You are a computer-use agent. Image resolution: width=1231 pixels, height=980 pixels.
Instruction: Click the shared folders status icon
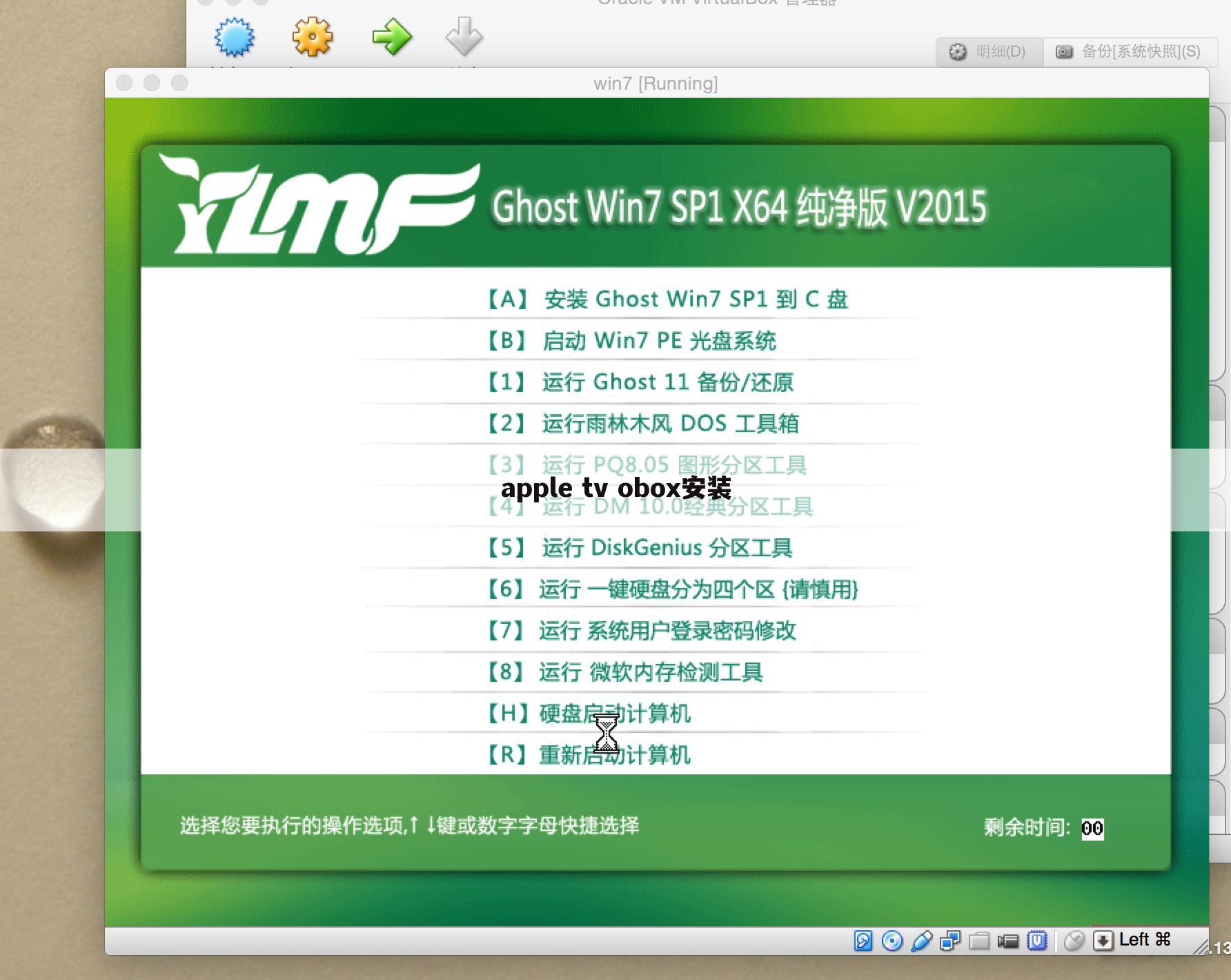(x=978, y=940)
